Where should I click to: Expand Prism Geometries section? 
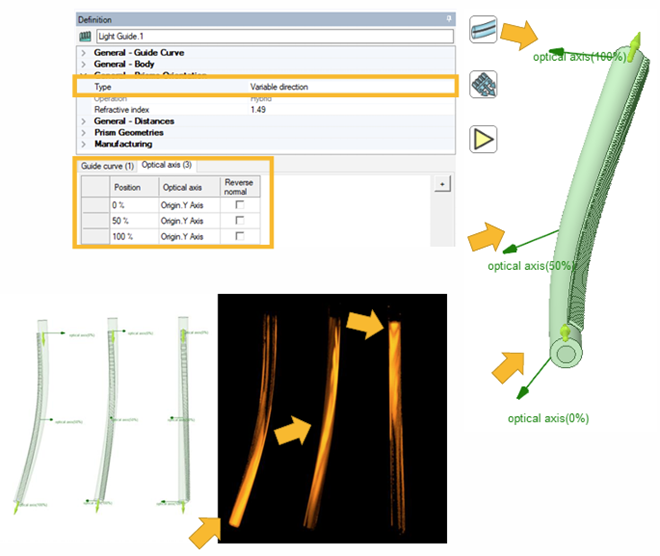point(84,133)
